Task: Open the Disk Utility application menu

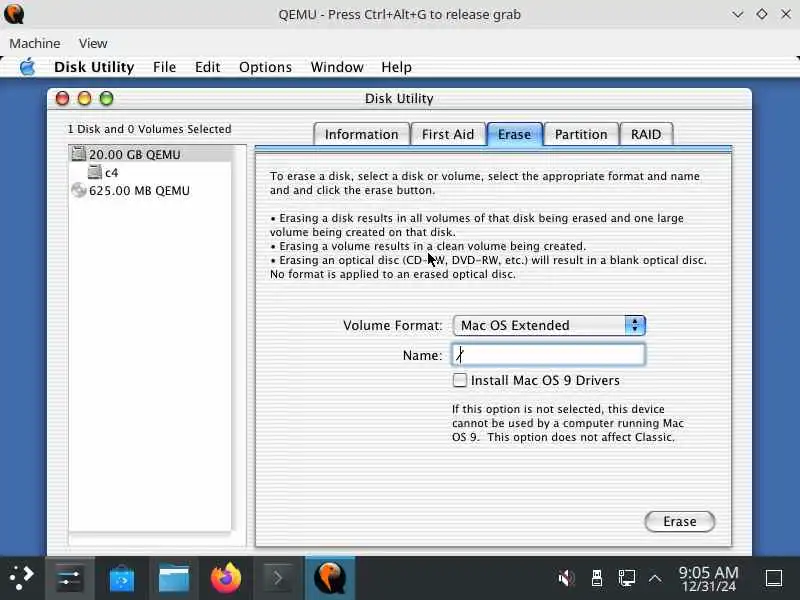Action: point(94,67)
